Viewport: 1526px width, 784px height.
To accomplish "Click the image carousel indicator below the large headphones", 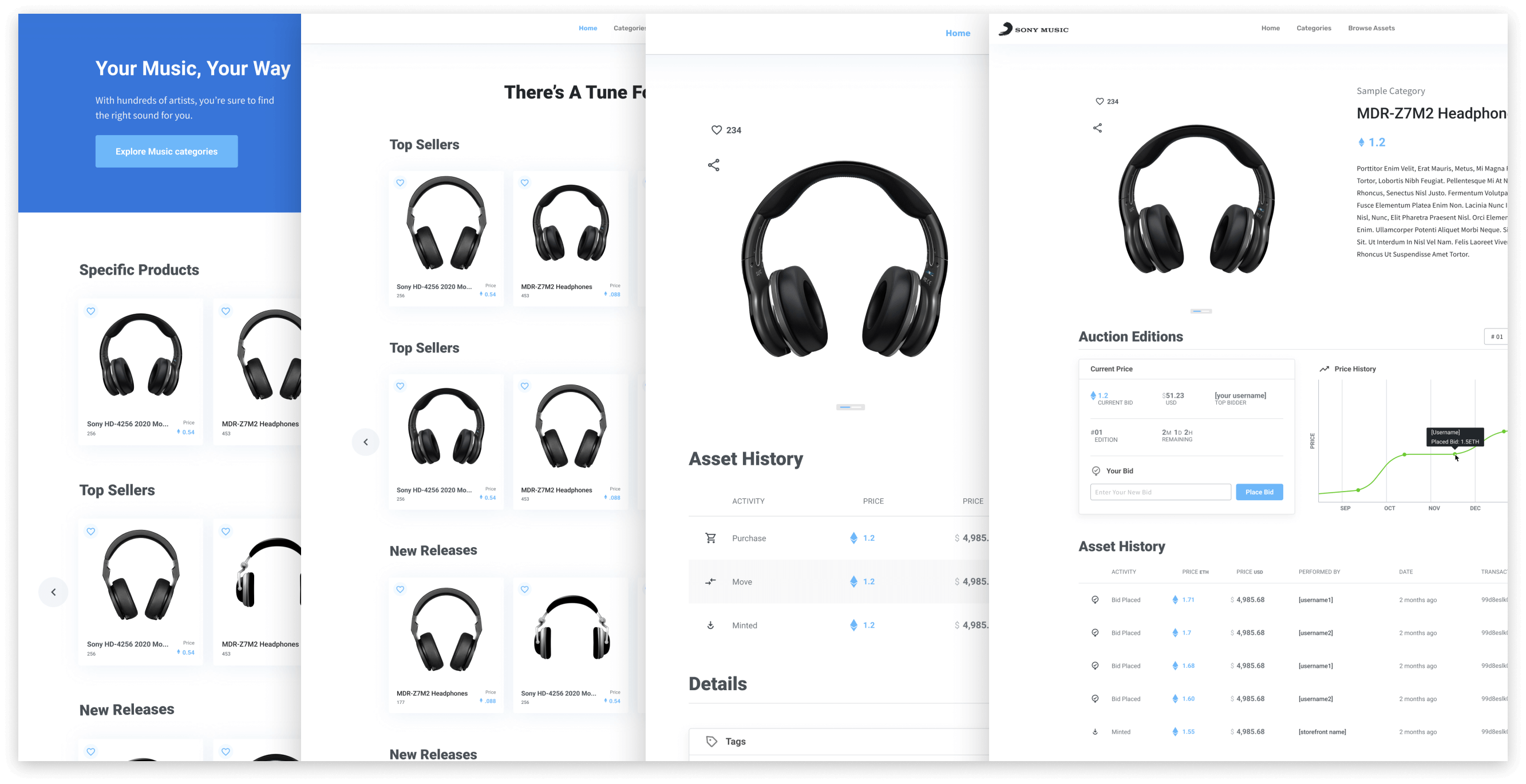I will 850,407.
